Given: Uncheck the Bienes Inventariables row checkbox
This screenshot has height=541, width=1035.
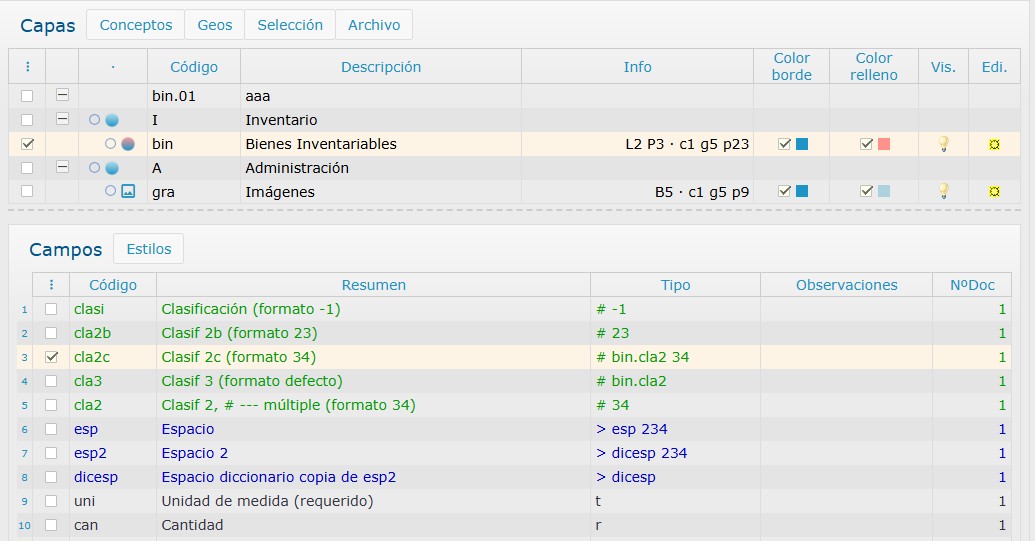Looking at the screenshot, I should click(27, 144).
